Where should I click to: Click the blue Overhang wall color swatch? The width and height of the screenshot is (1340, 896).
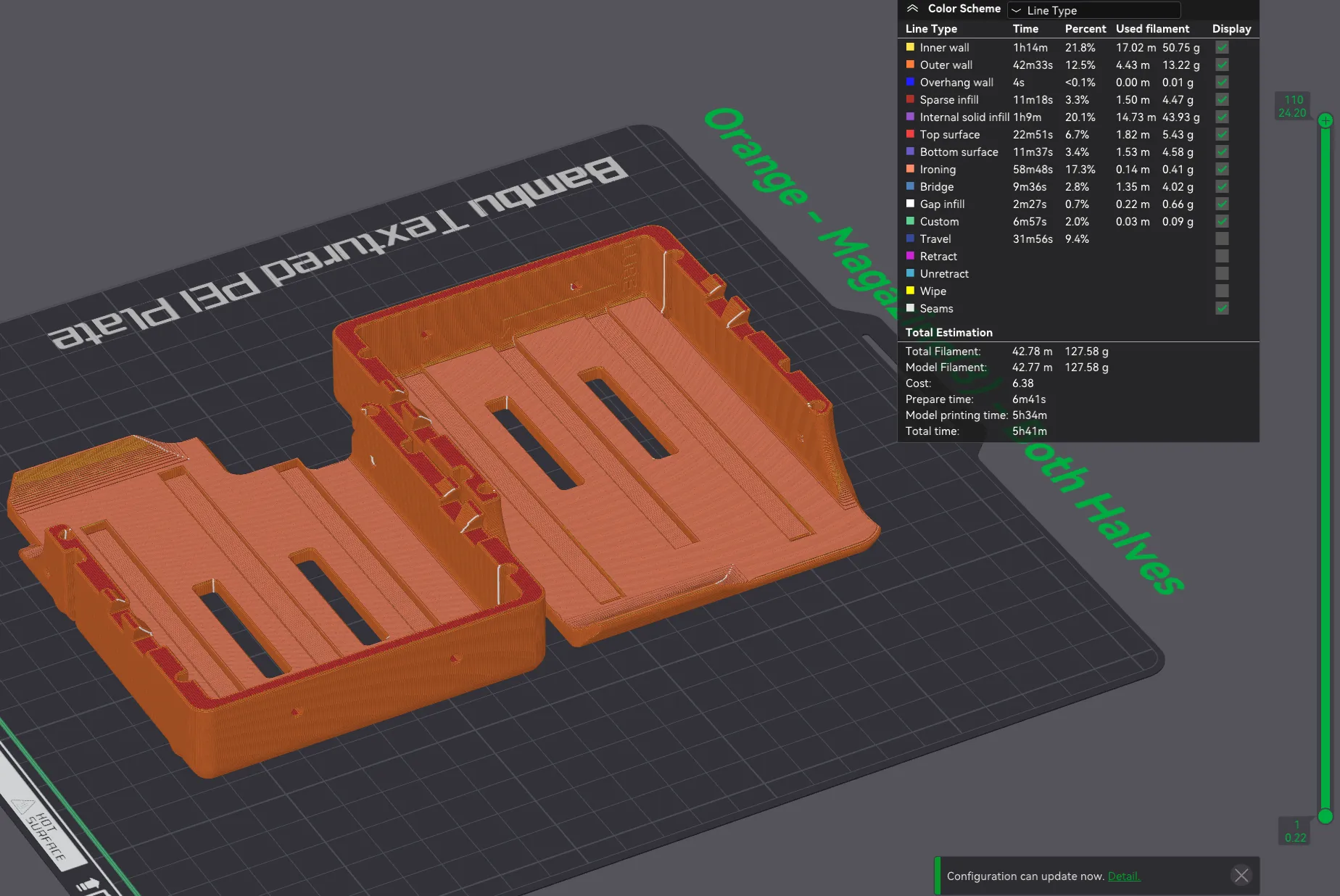coord(910,82)
